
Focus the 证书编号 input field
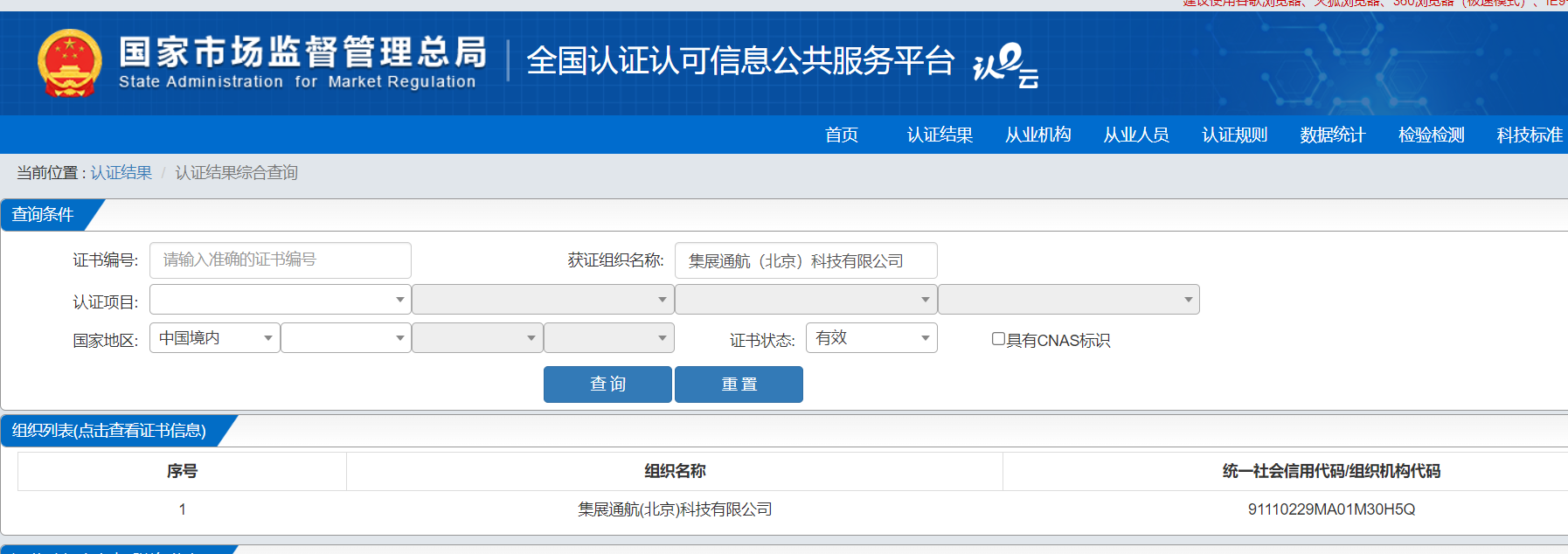(x=281, y=260)
